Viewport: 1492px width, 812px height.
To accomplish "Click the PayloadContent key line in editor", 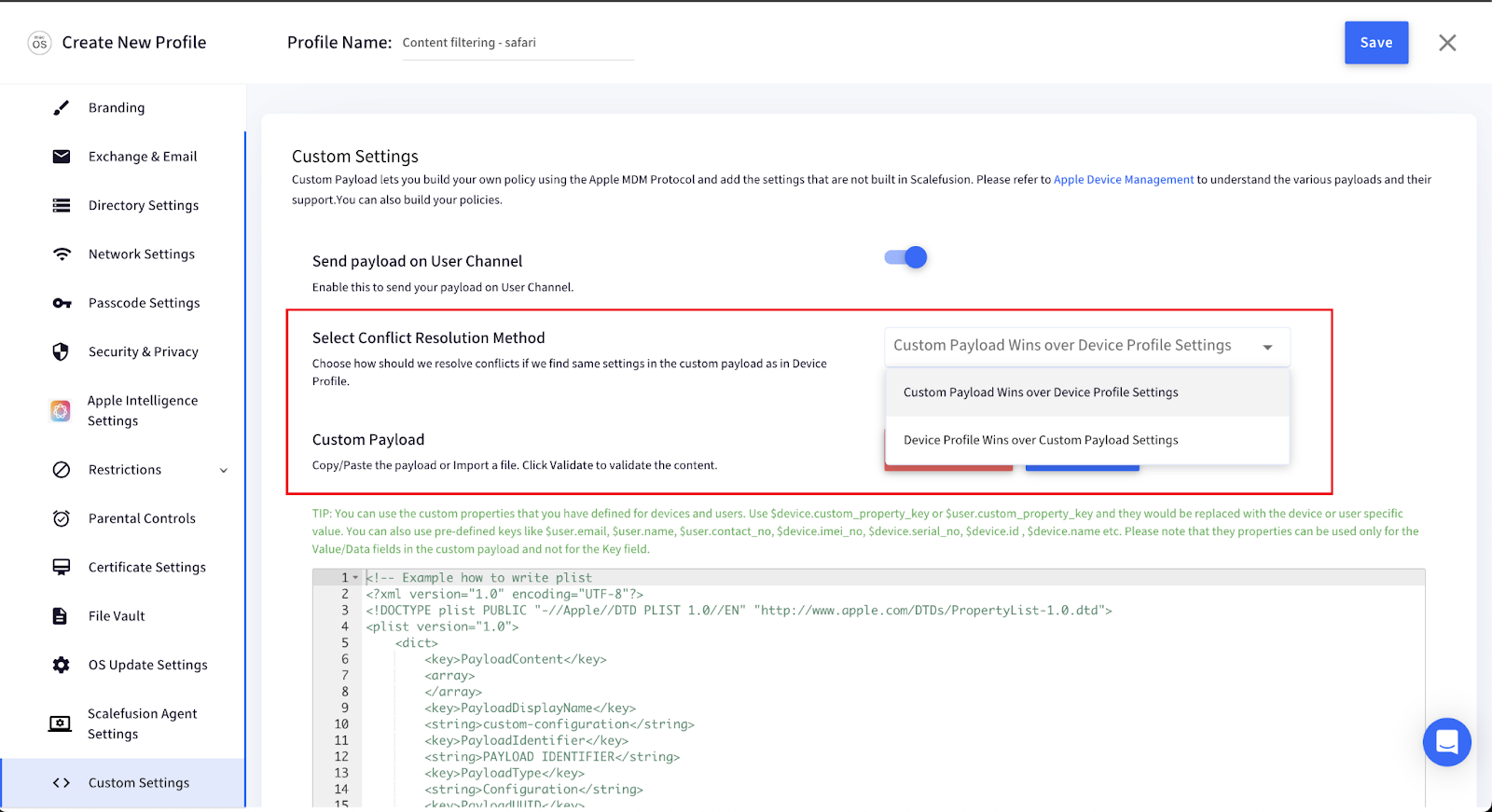I will [x=516, y=660].
